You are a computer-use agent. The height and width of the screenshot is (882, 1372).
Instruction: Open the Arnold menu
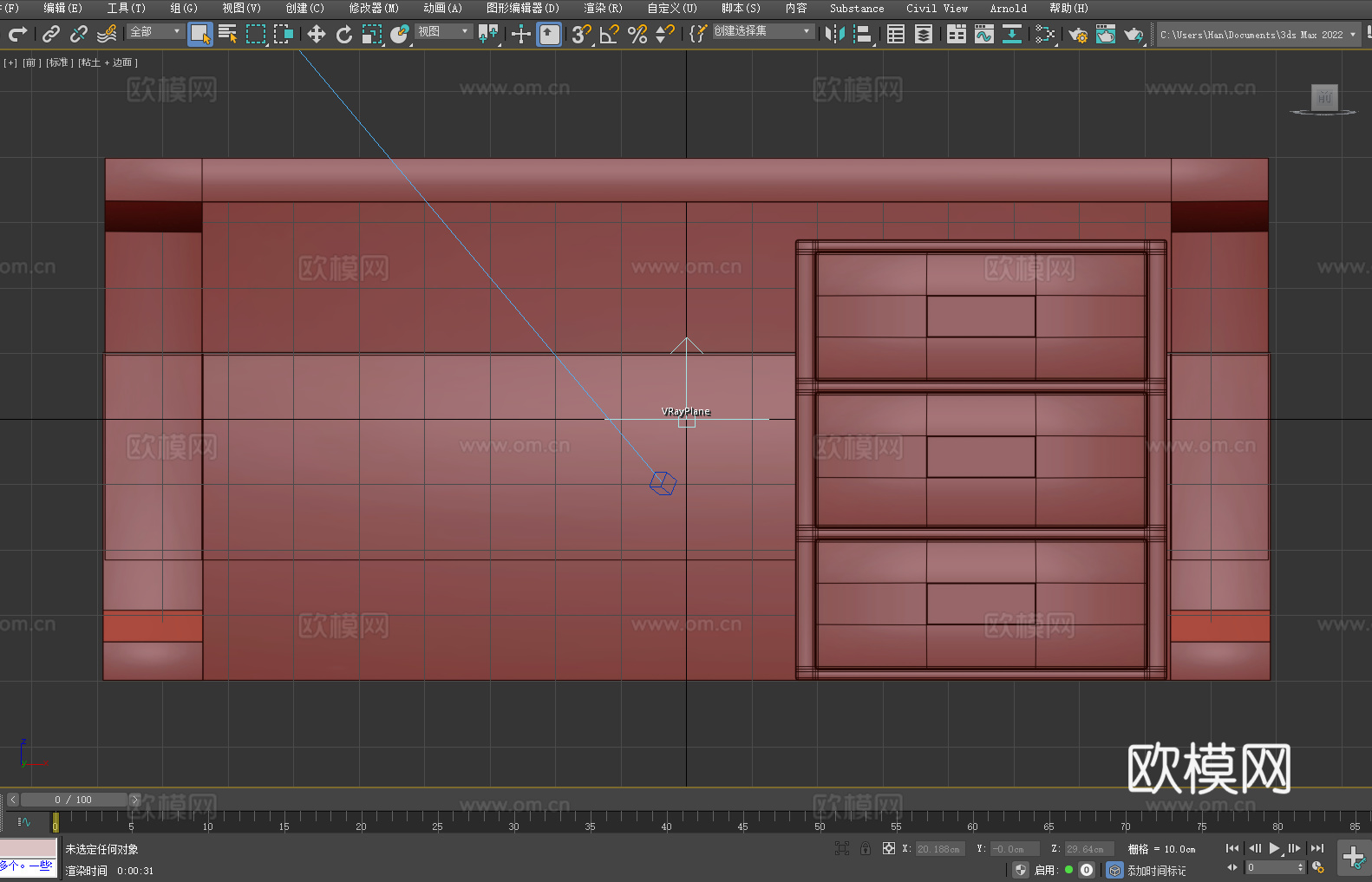point(1008,8)
